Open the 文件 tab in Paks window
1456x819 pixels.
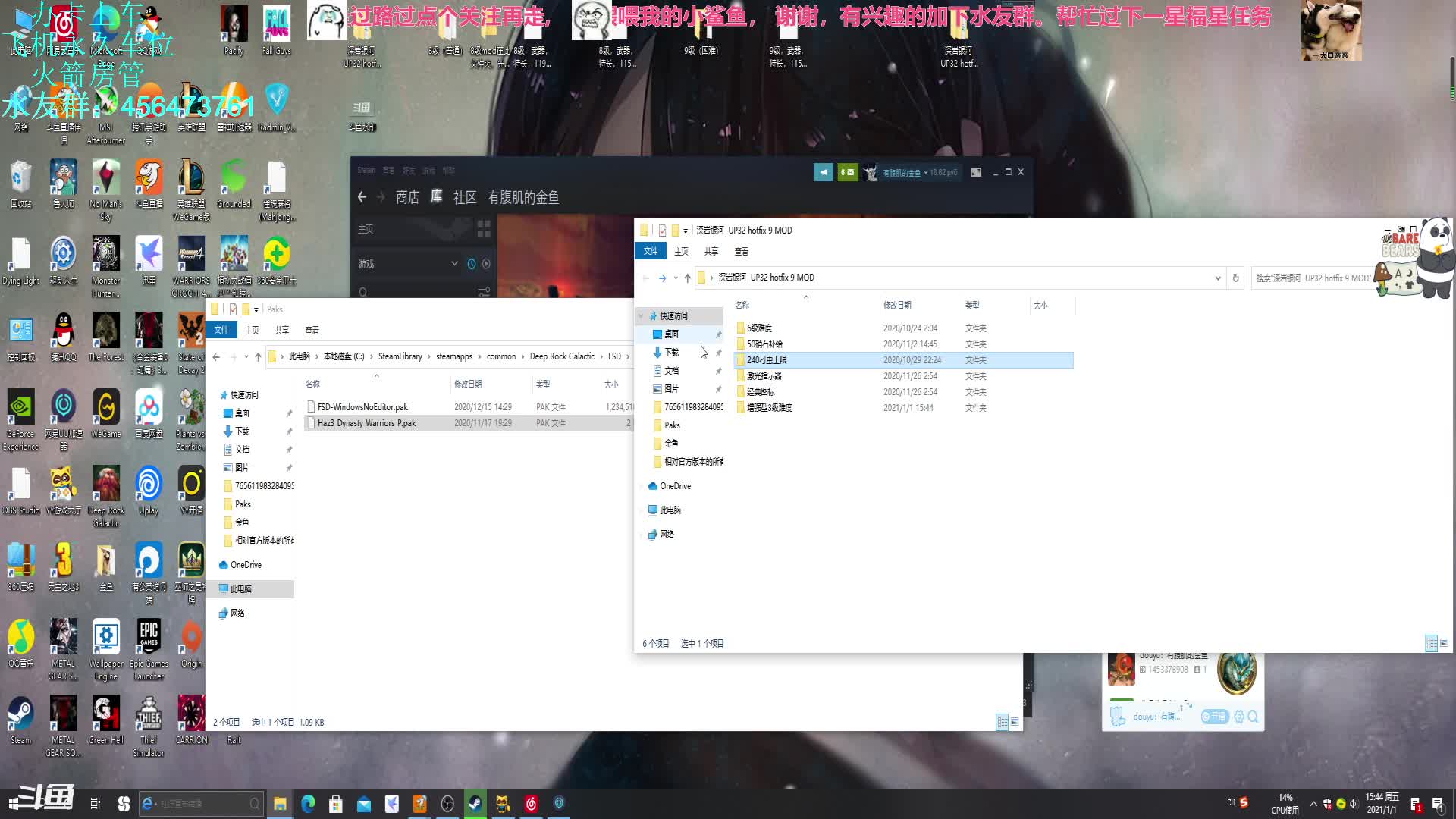point(221,330)
